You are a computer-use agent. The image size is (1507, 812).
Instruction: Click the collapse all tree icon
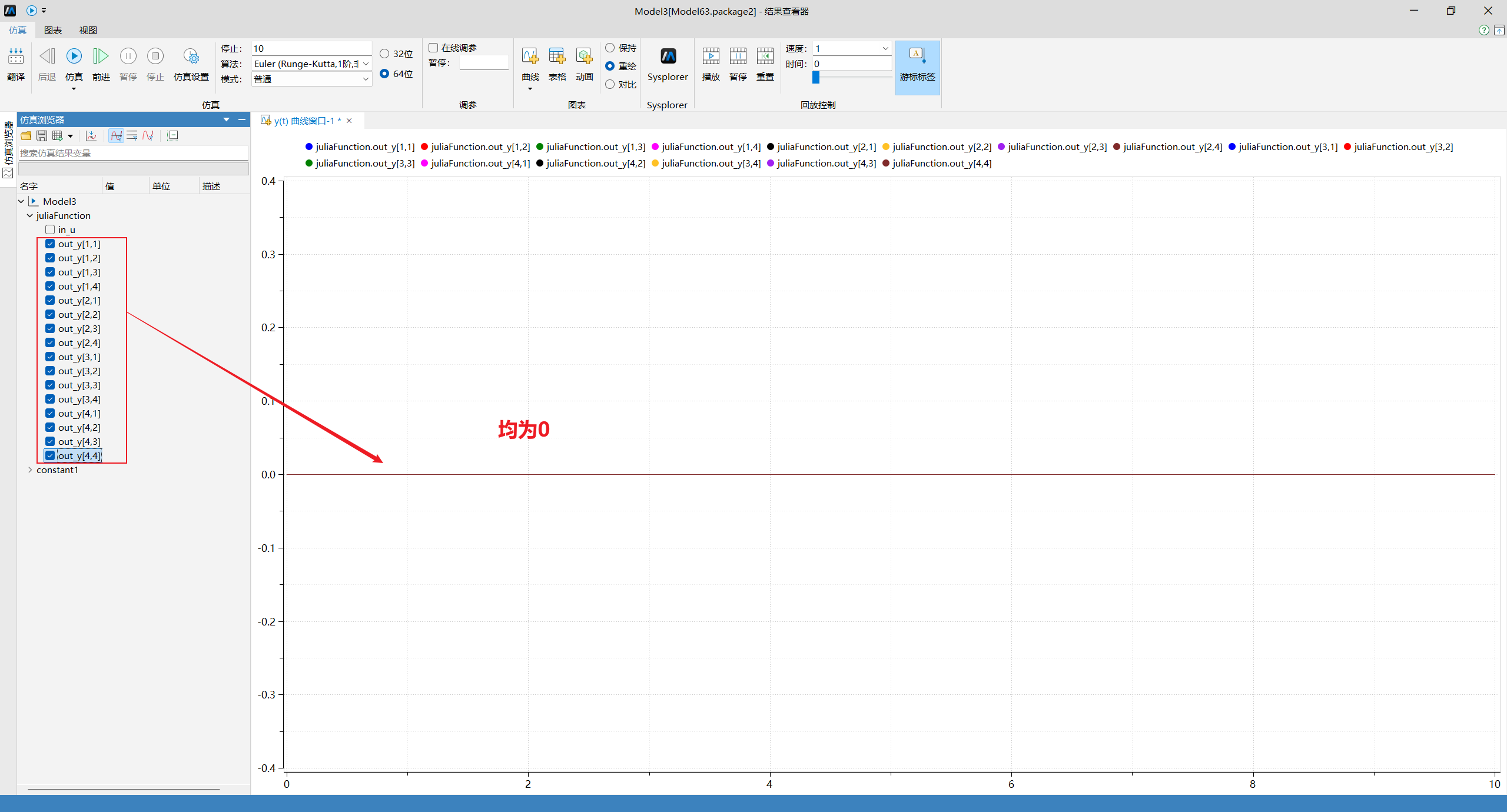click(173, 136)
